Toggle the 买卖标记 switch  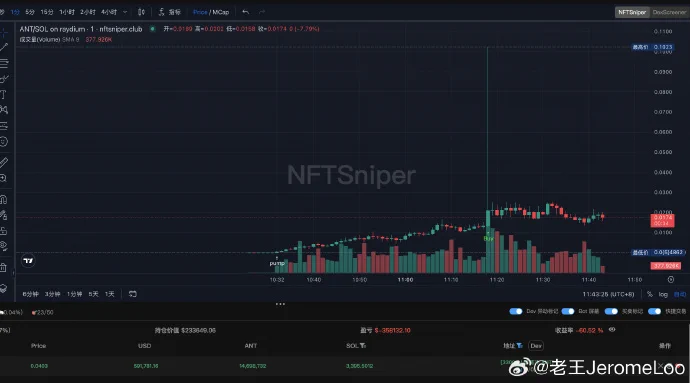point(611,312)
